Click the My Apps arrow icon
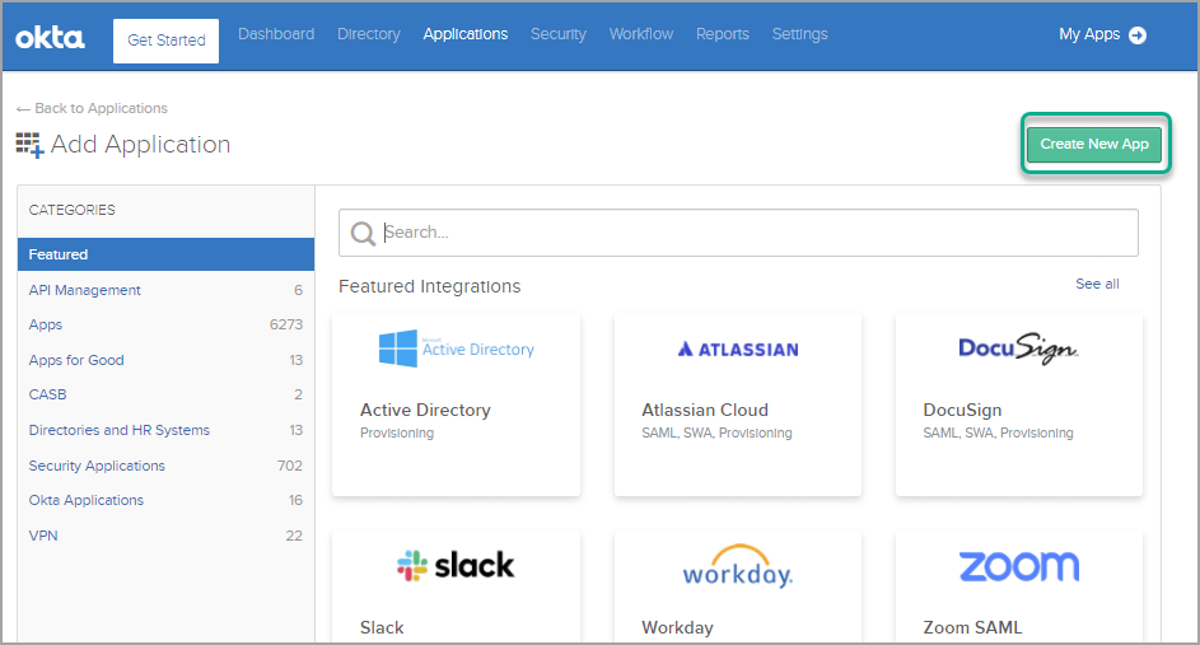 click(x=1138, y=34)
